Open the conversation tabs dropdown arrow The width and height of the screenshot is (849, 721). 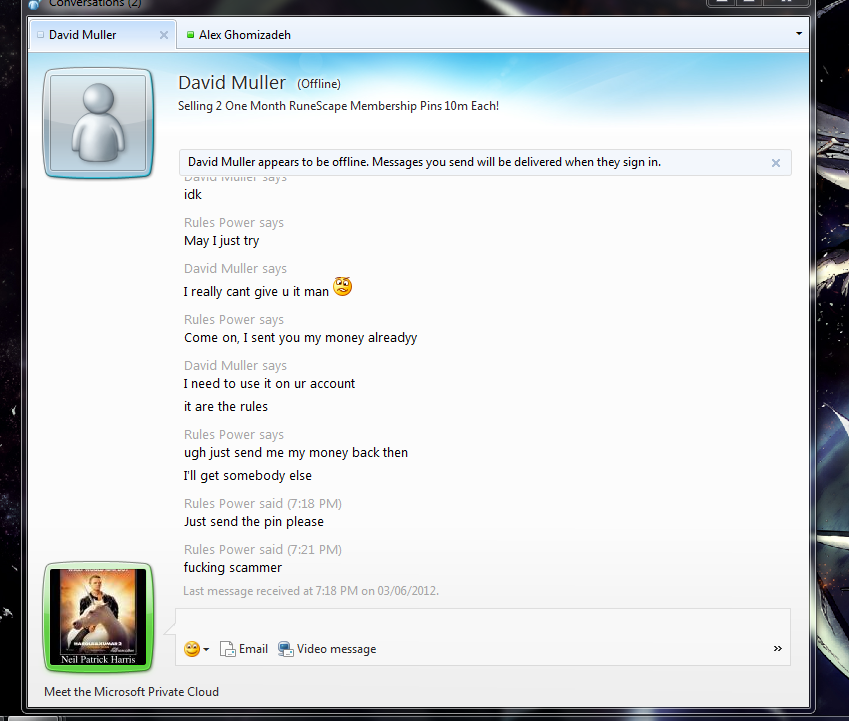[799, 34]
